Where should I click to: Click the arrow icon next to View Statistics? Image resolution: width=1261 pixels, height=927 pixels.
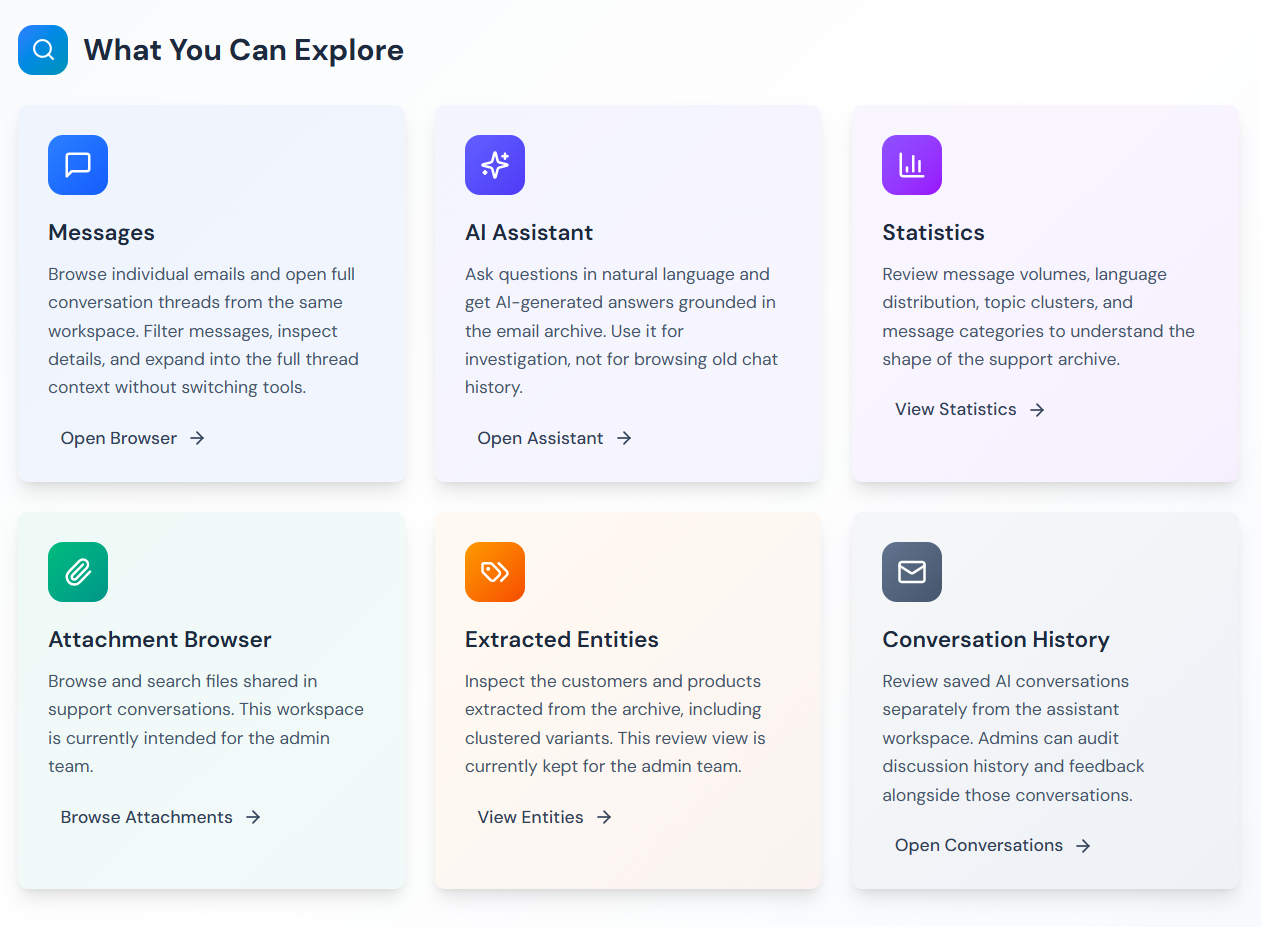pos(1037,410)
